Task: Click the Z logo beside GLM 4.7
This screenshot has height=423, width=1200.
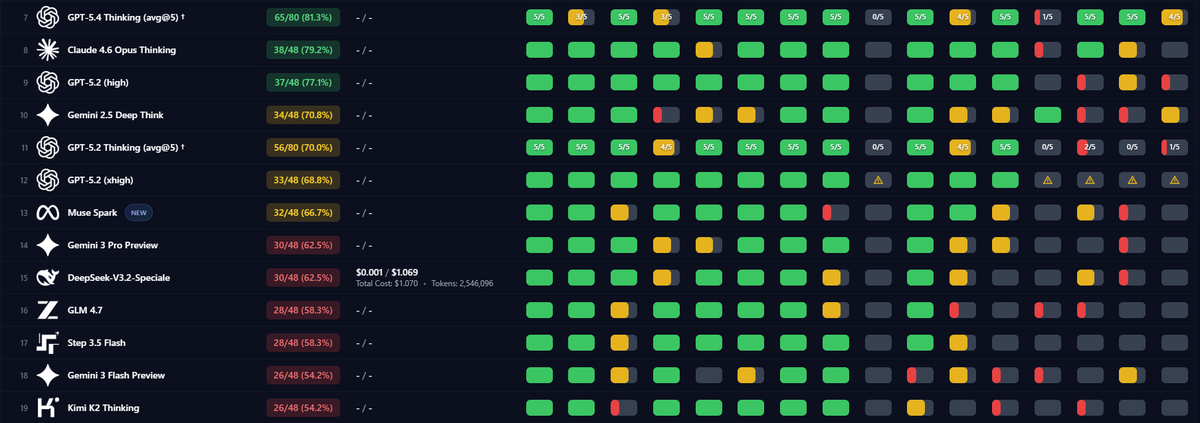Action: coord(47,310)
